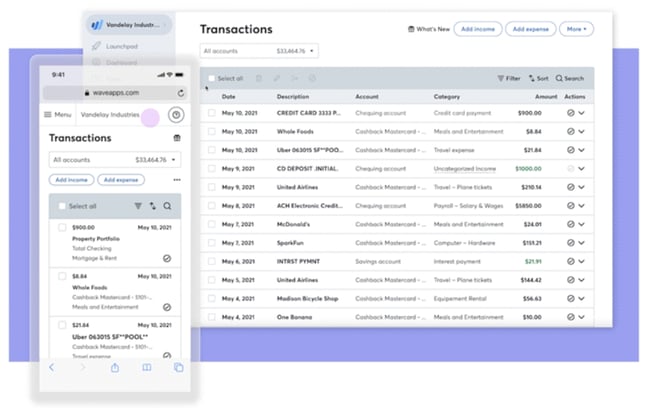Tick the mobile Select all checkbox

coord(62,206)
